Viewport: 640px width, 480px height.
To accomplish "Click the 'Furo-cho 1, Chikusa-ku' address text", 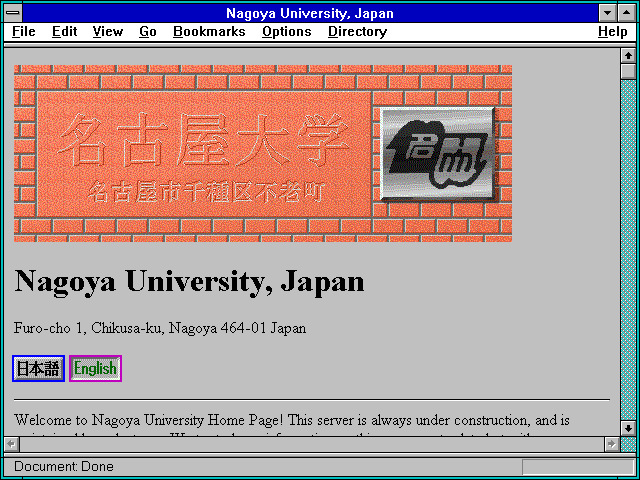I will coord(160,328).
